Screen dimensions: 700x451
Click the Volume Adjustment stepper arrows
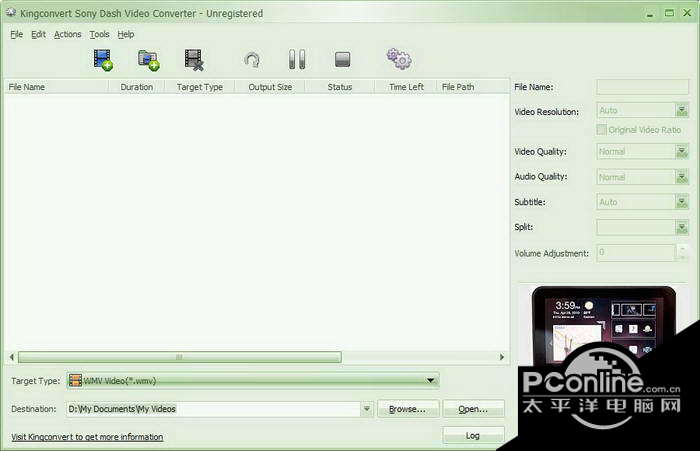[682, 253]
